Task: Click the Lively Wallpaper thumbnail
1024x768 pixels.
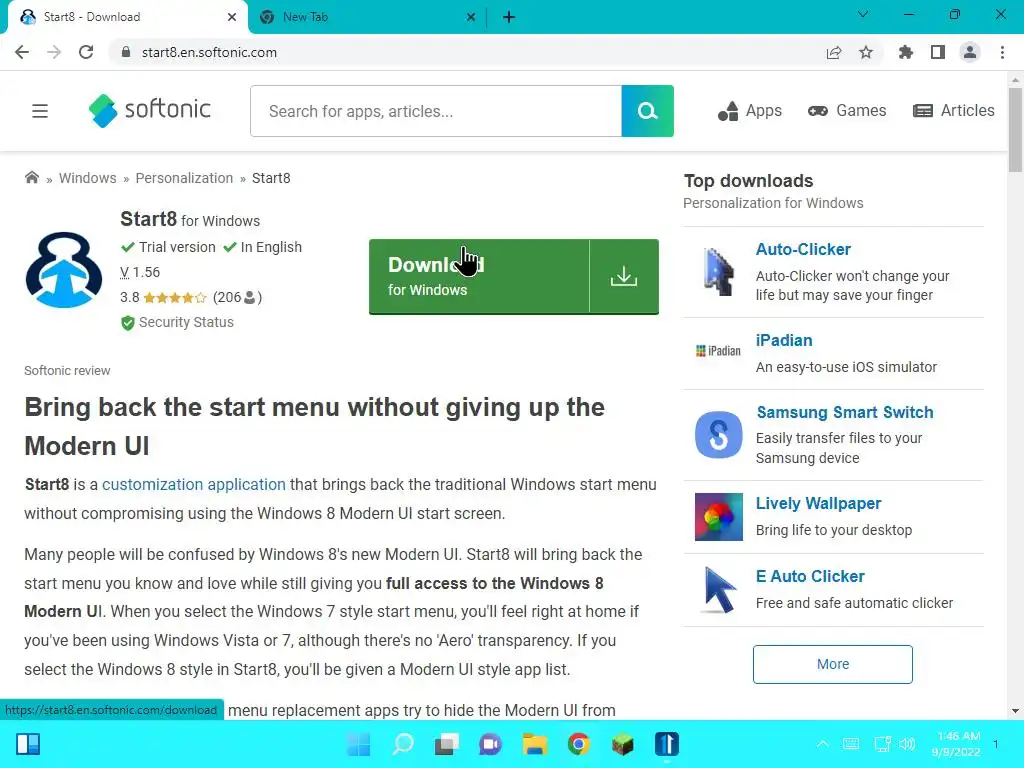Action: coord(718,517)
